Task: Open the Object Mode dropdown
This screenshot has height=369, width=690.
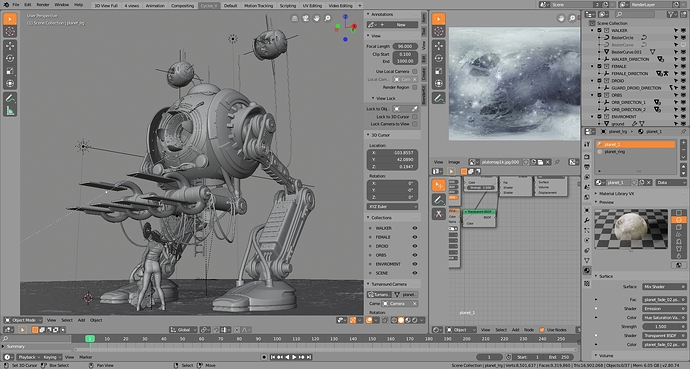Action: click(x=23, y=320)
